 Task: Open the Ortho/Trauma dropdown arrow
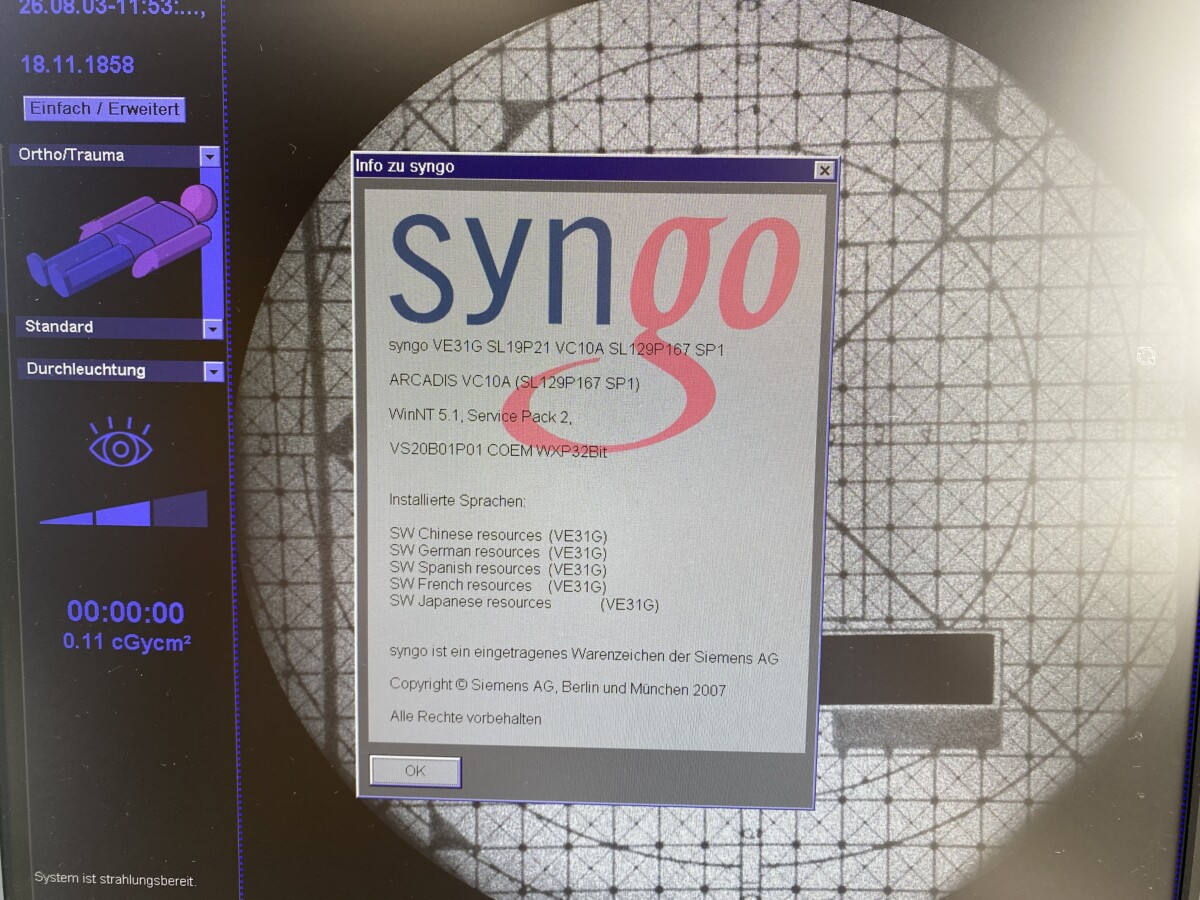(x=209, y=156)
